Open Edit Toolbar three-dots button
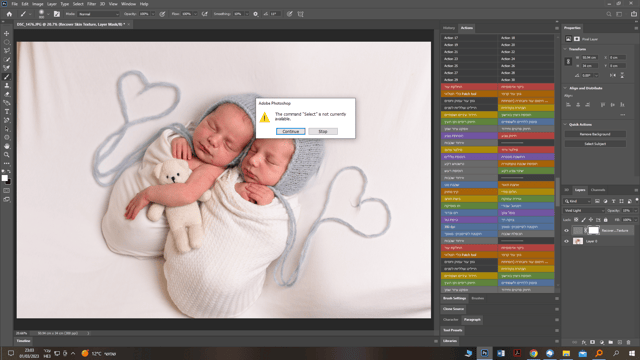Viewport: 640px width, 360px height. 7,163
